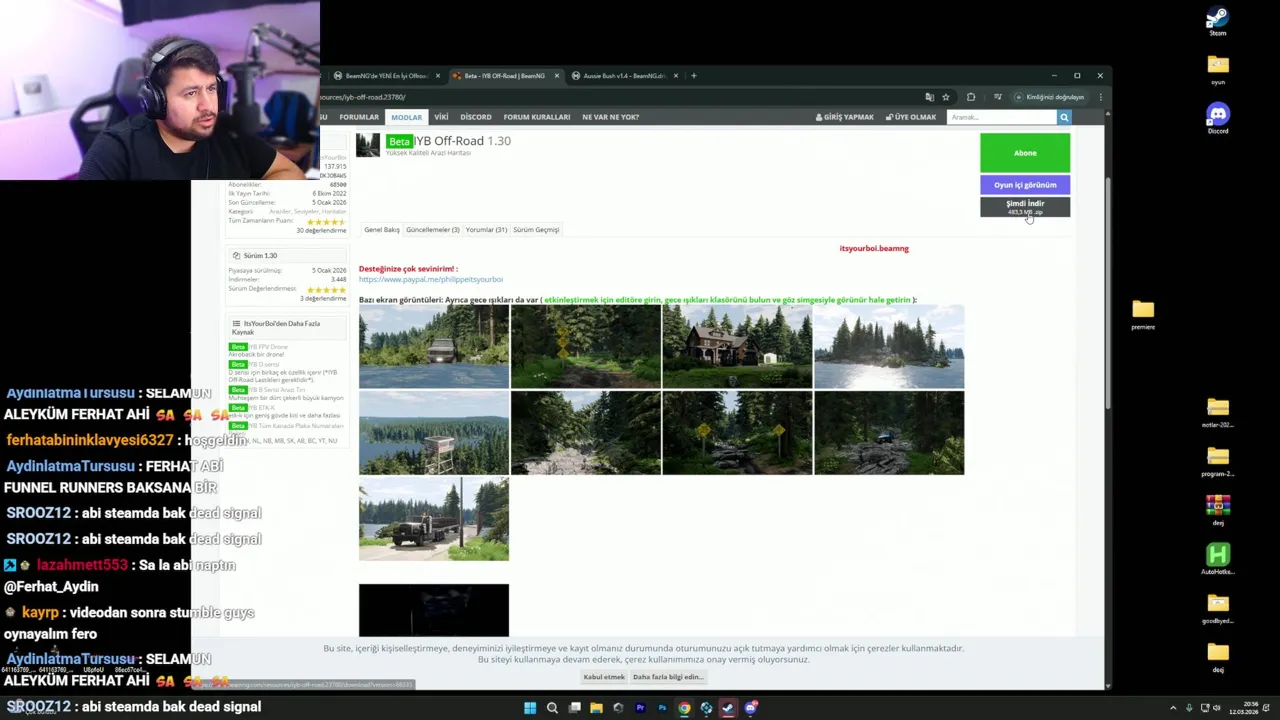Click the ÜYE OLMAK sign-up link
Viewport: 1280px width, 720px height.
pos(911,117)
